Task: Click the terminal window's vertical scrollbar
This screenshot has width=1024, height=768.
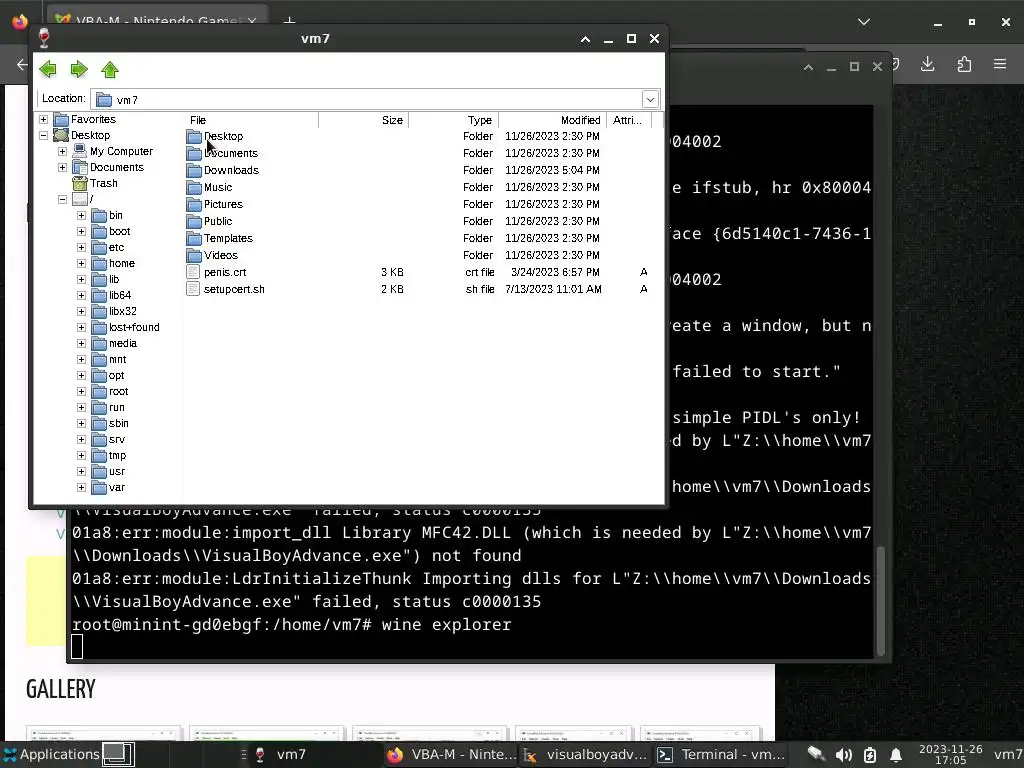Action: click(880, 601)
